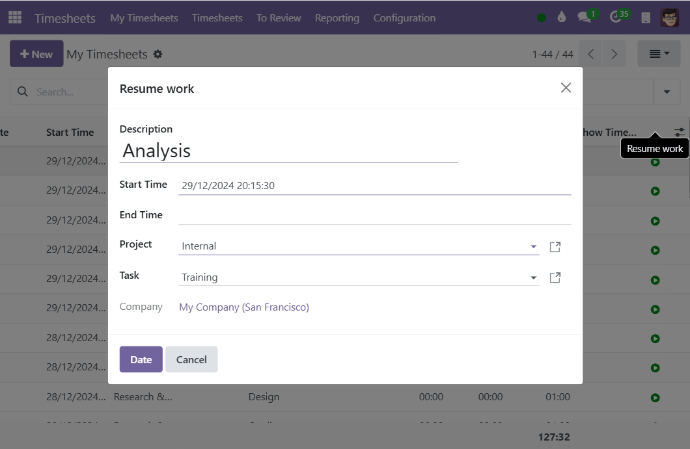Click the 1-44 / 44 pager counter
The image size is (690, 449).
click(552, 54)
